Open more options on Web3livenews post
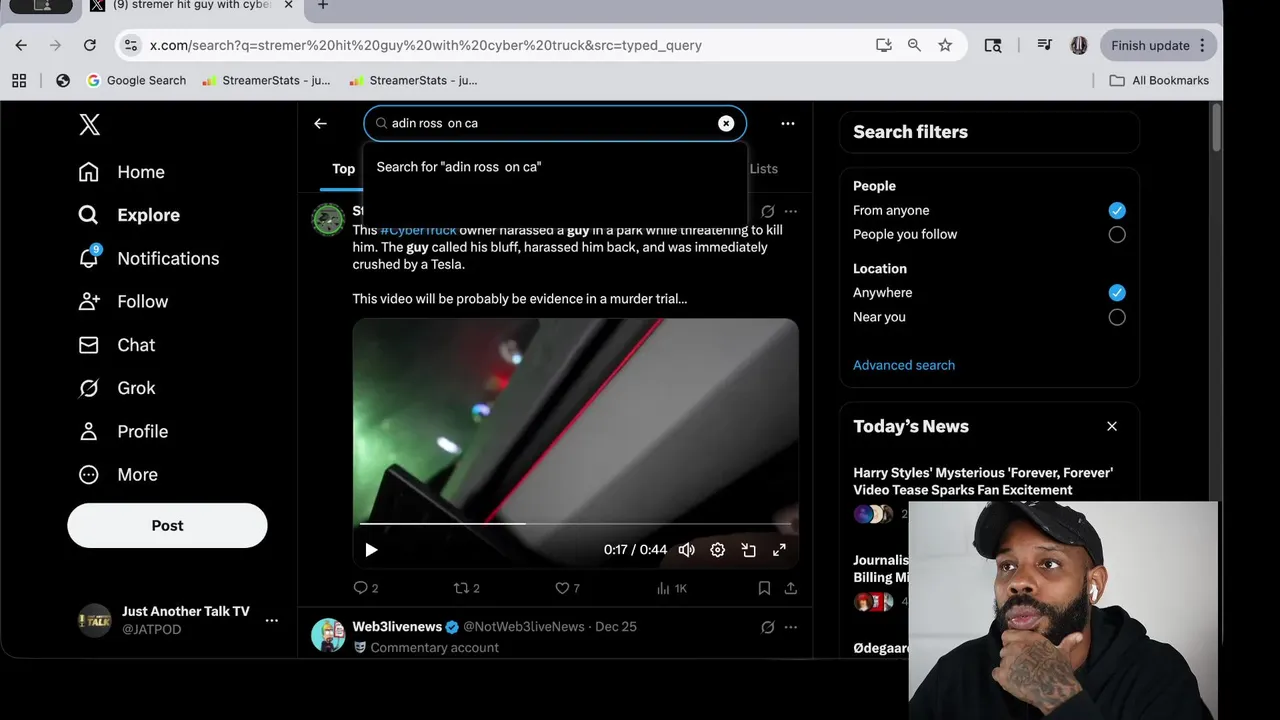This screenshot has height=720, width=1280. [x=791, y=627]
